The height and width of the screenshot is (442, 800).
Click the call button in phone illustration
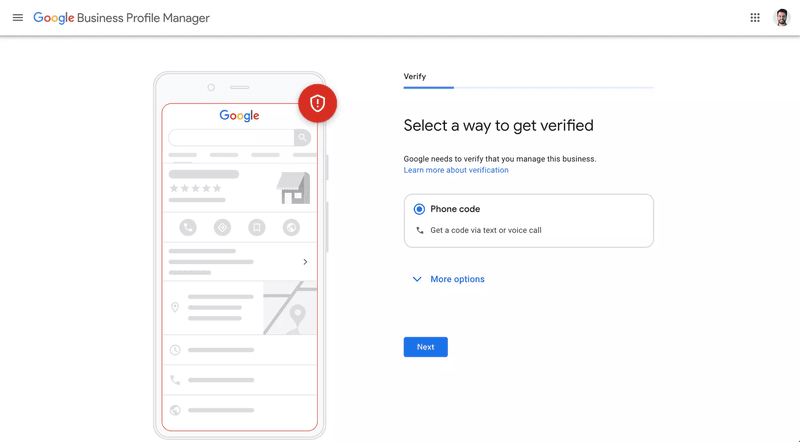[188, 227]
